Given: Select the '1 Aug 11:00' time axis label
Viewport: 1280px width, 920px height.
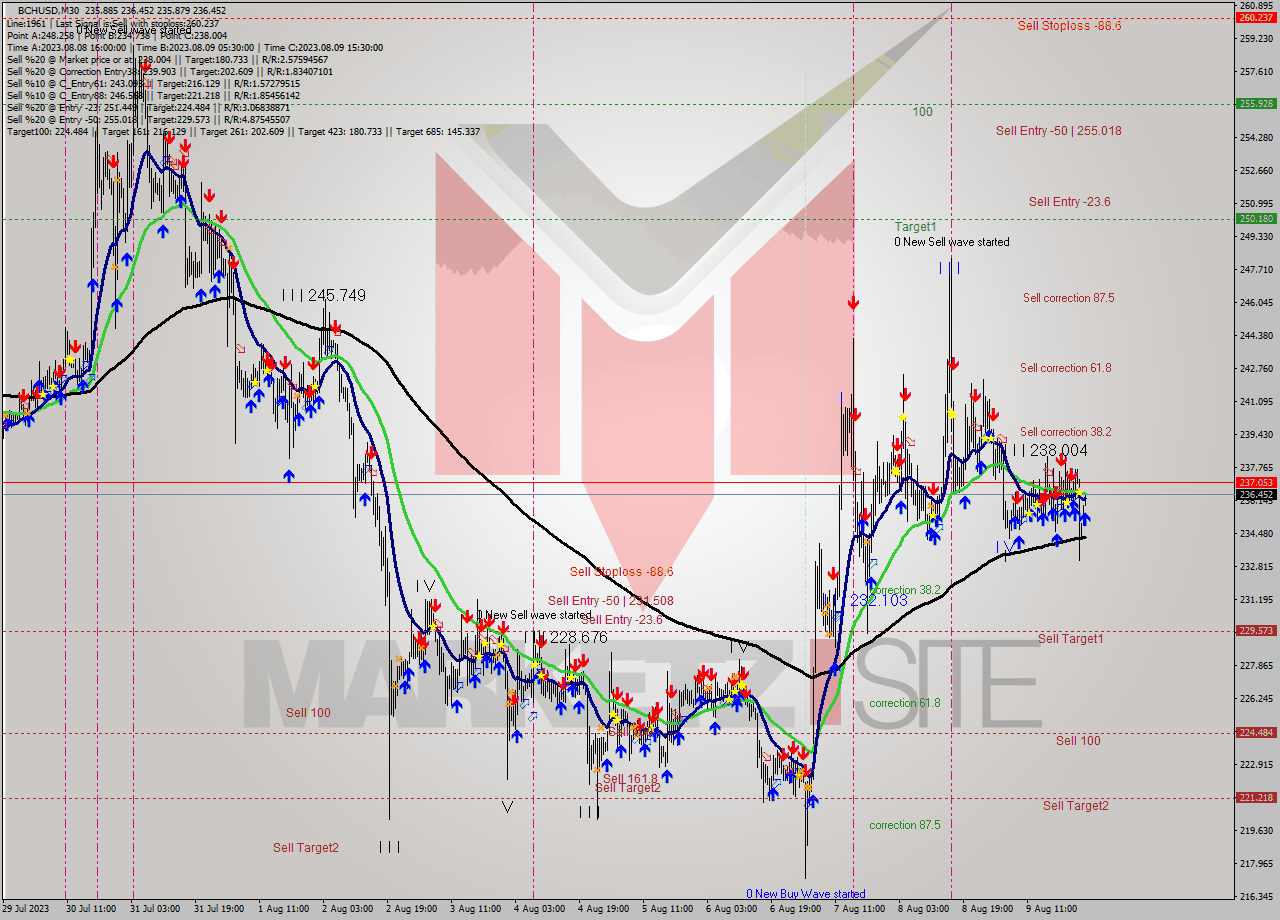Looking at the screenshot, I should pyautogui.click(x=283, y=909).
